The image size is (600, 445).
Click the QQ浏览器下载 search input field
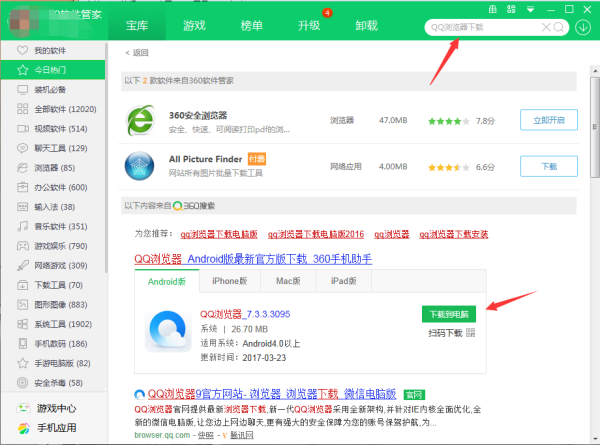click(485, 26)
